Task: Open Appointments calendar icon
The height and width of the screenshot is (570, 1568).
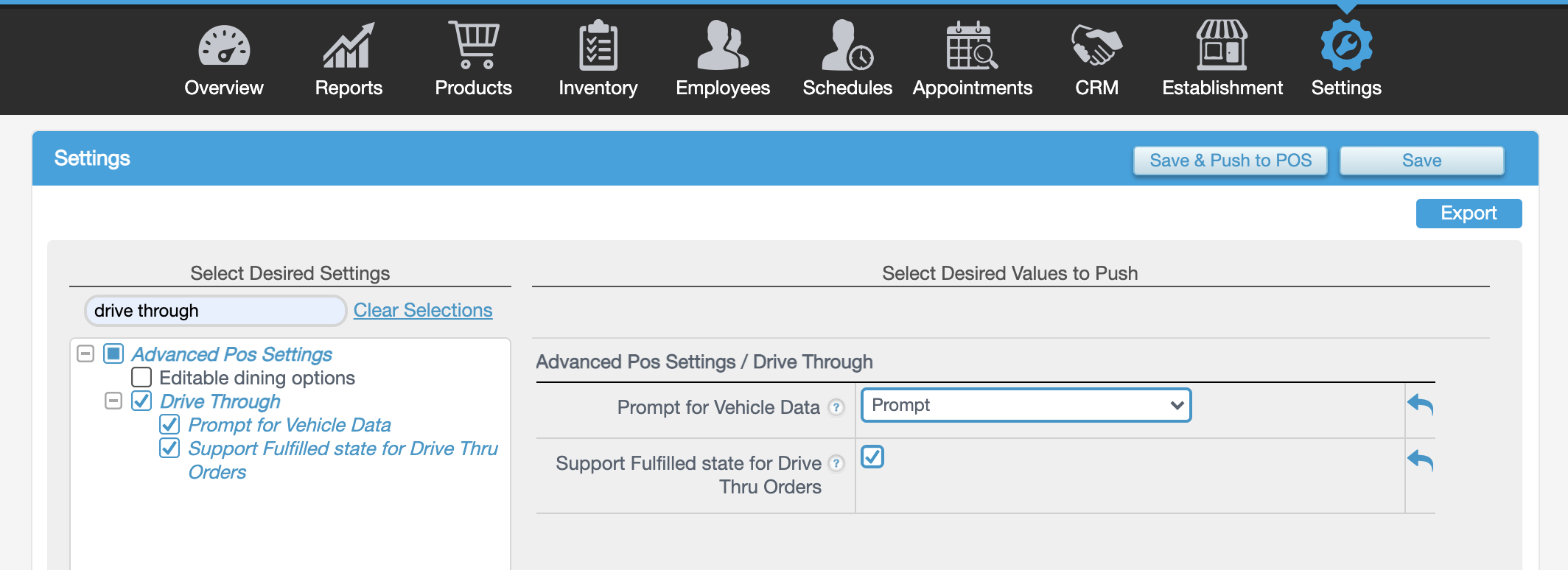Action: pos(972,46)
